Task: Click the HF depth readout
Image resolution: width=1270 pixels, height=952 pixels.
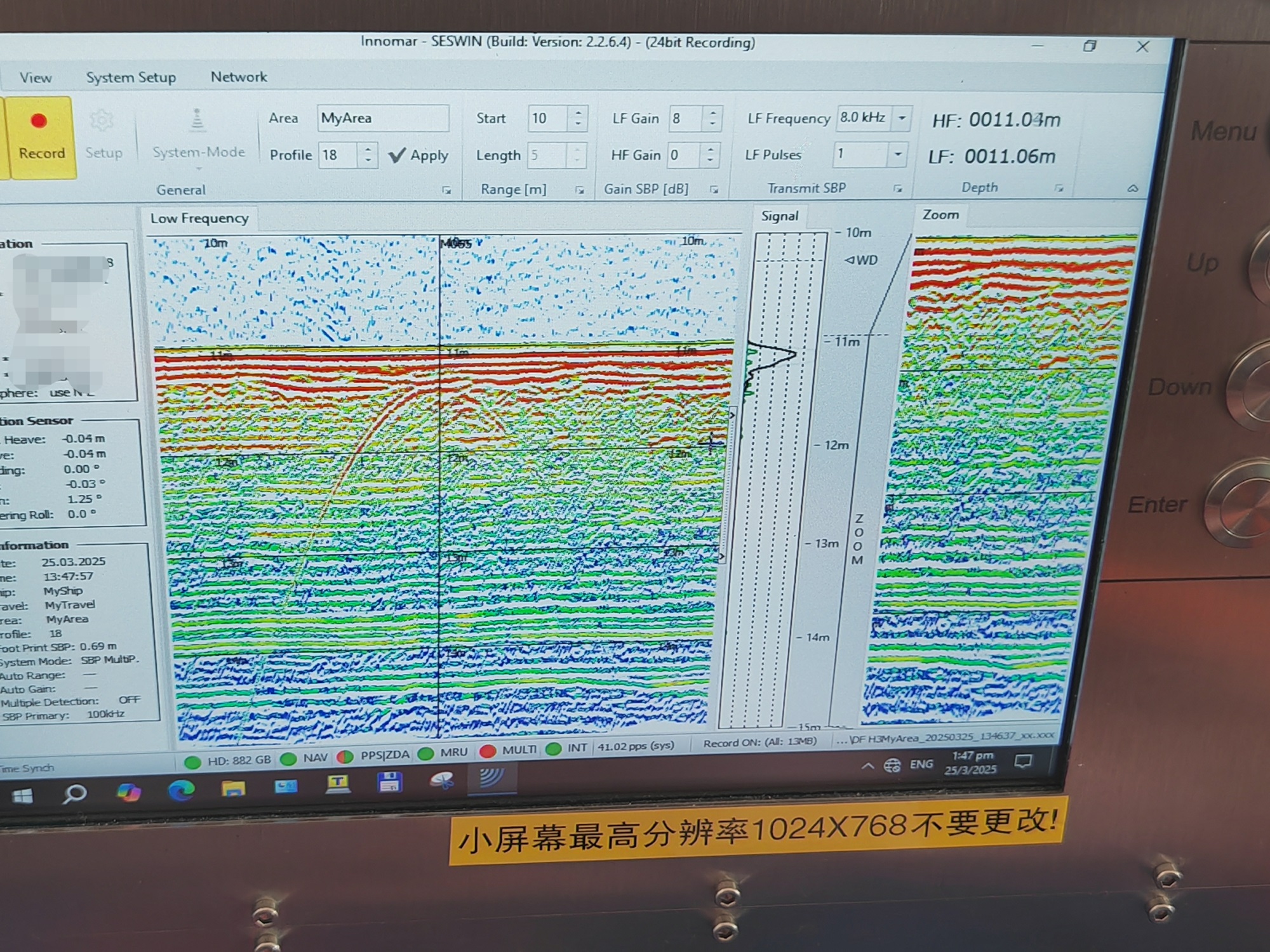Action: [x=996, y=120]
